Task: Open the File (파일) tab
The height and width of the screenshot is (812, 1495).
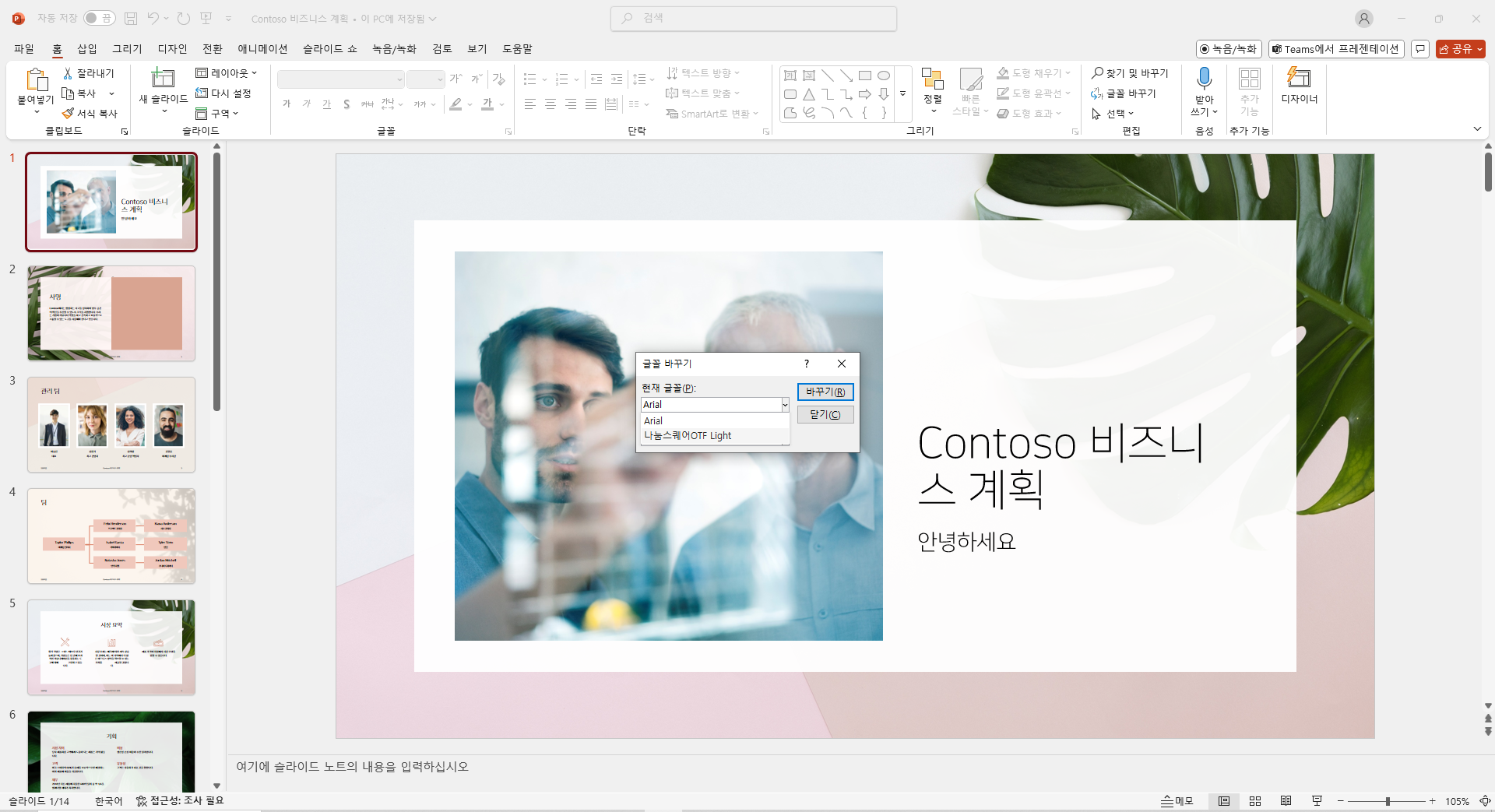Action: click(x=24, y=49)
